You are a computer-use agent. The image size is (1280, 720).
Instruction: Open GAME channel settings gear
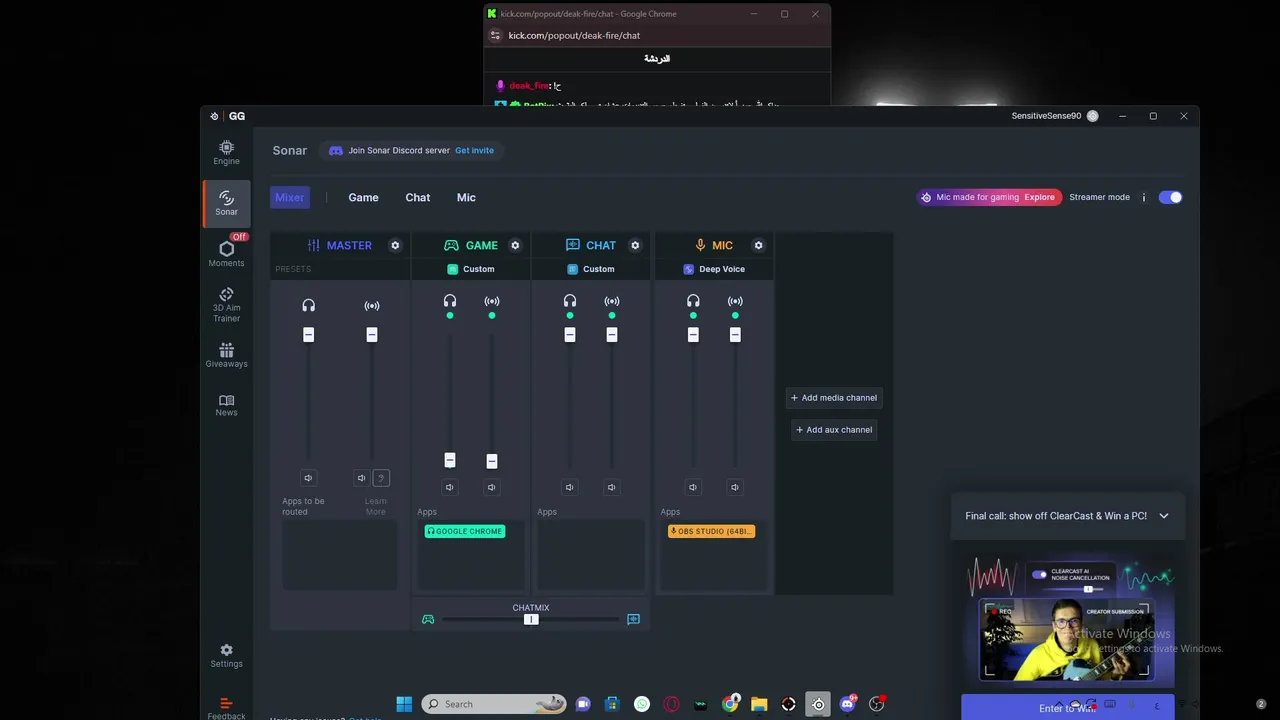pos(515,245)
